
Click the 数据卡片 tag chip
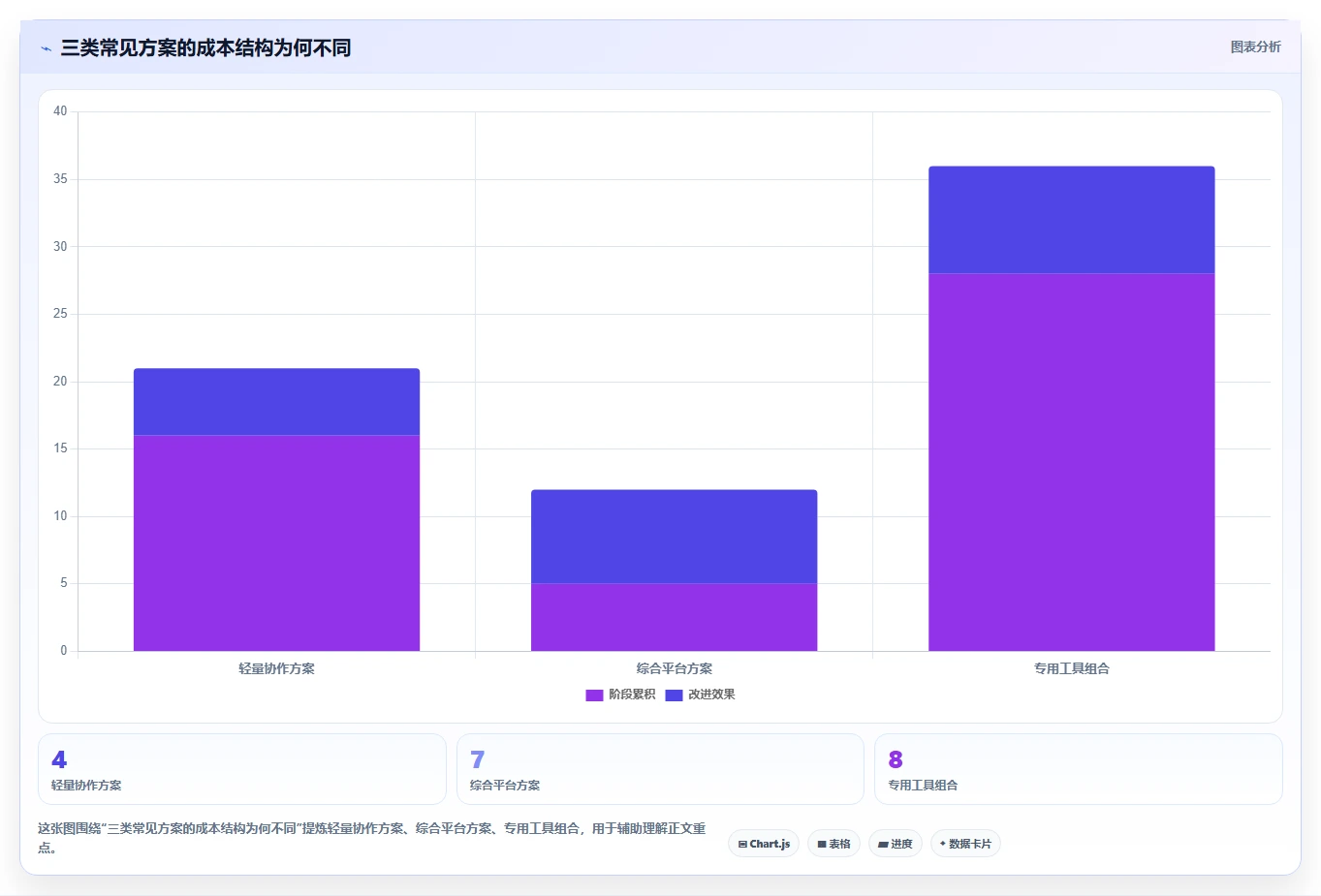tap(965, 844)
